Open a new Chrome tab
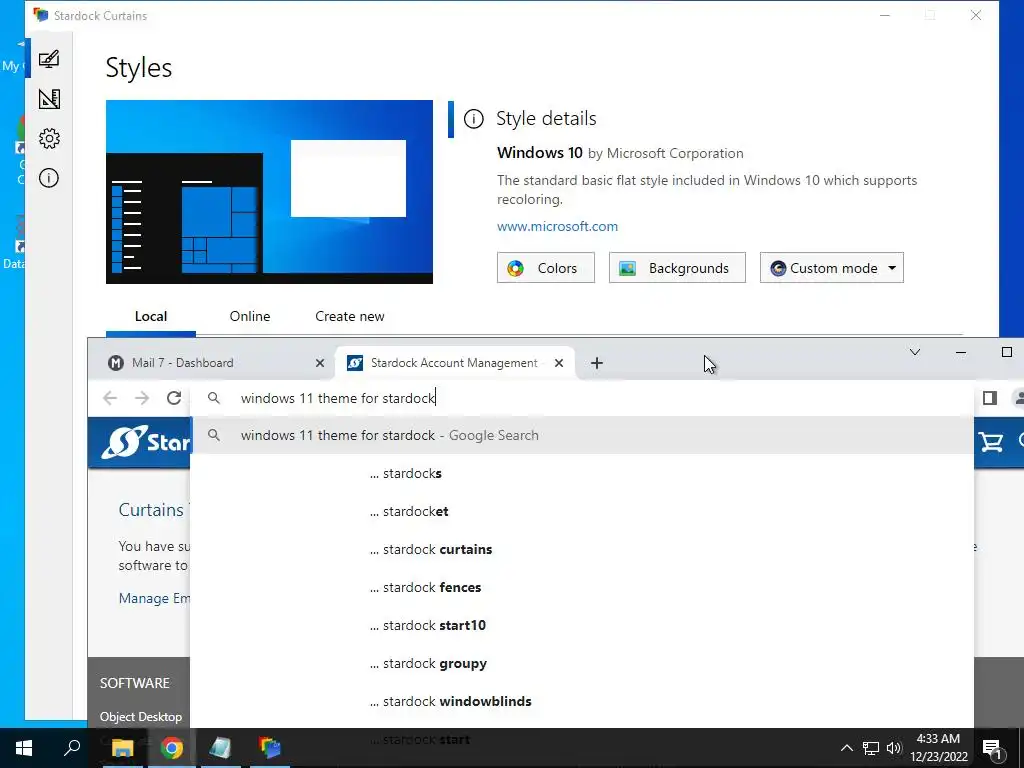Image resolution: width=1024 pixels, height=768 pixels. (x=596, y=363)
